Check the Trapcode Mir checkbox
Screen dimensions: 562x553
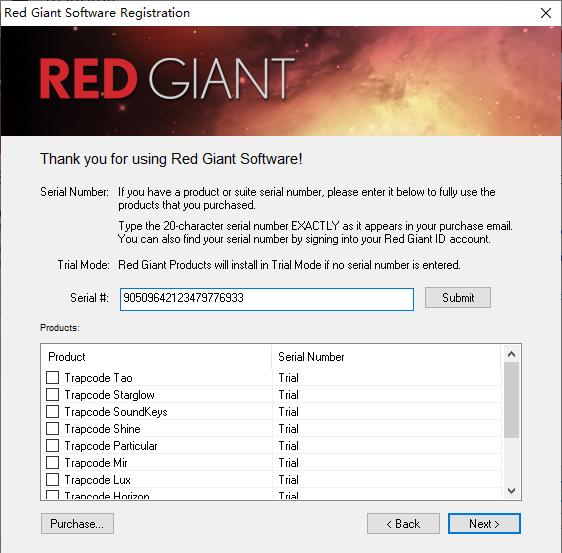pyautogui.click(x=52, y=463)
